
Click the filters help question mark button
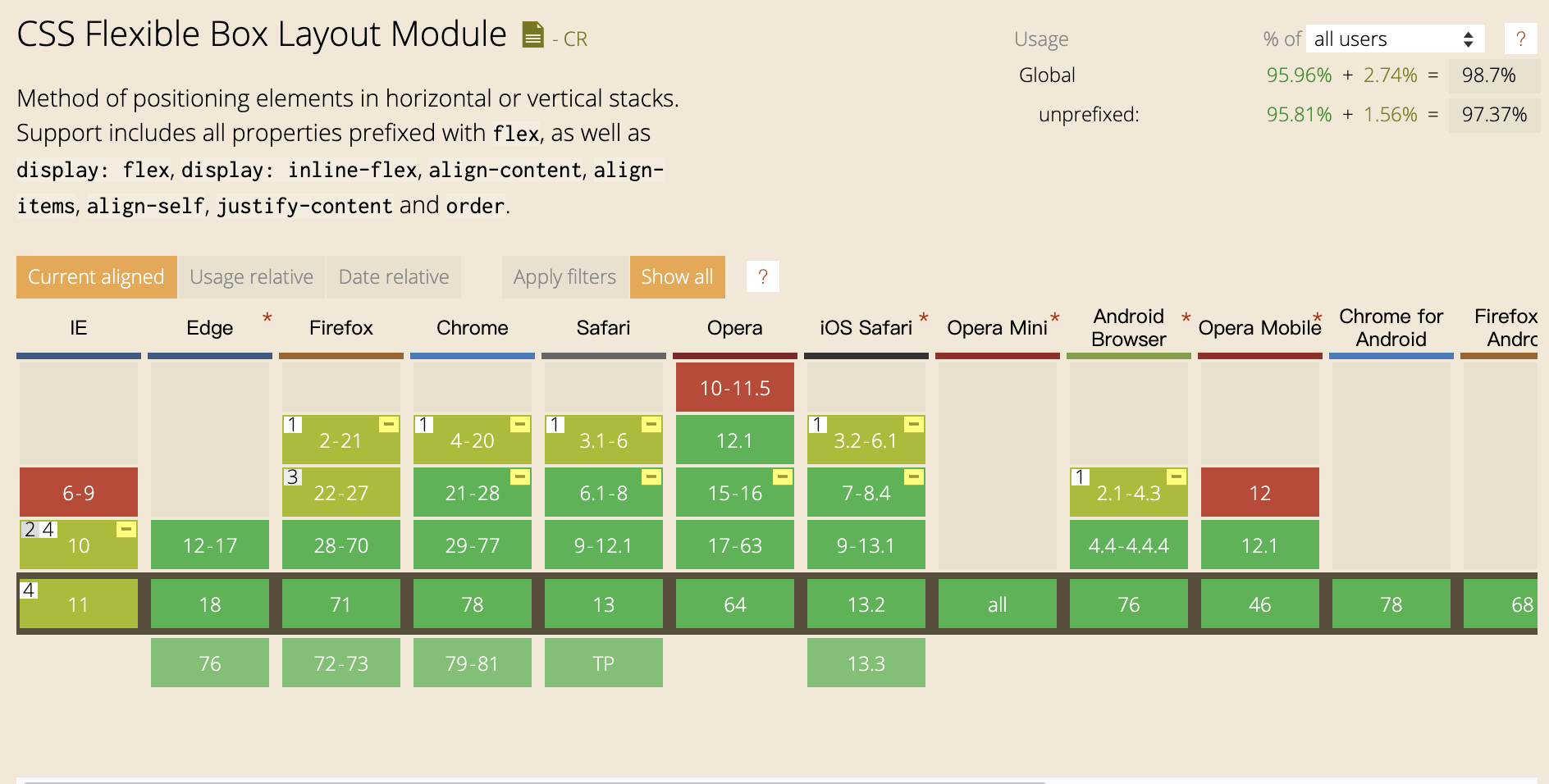coord(762,276)
